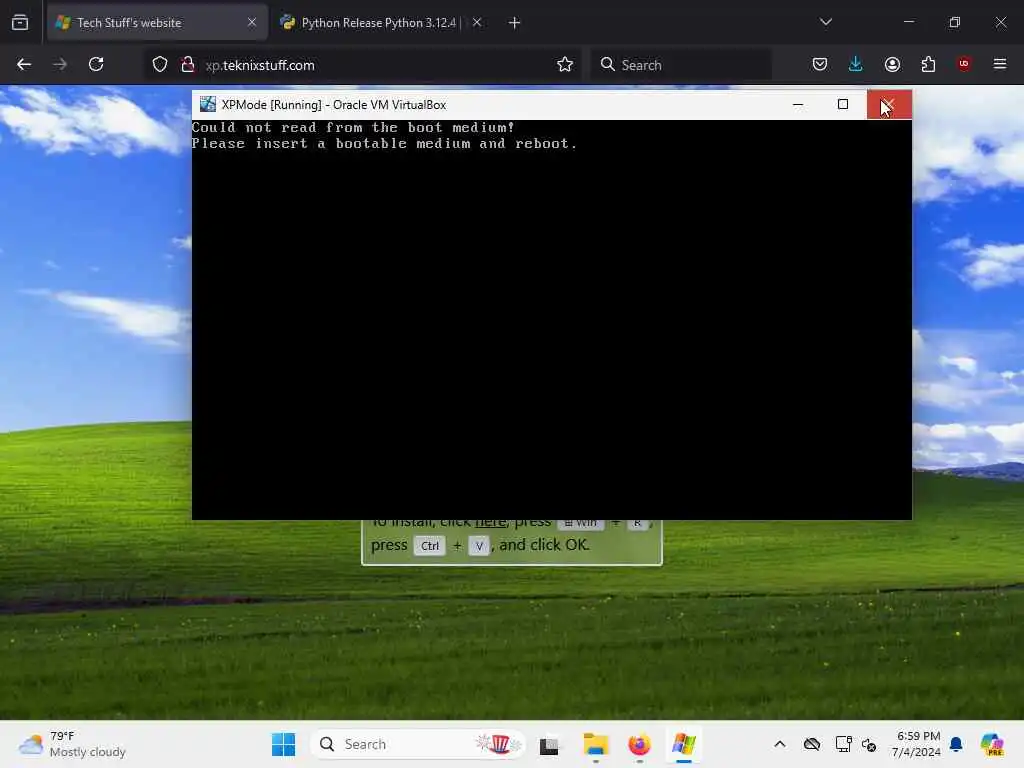Open the cloud sync tray icon
The width and height of the screenshot is (1024, 768).
coord(812,744)
